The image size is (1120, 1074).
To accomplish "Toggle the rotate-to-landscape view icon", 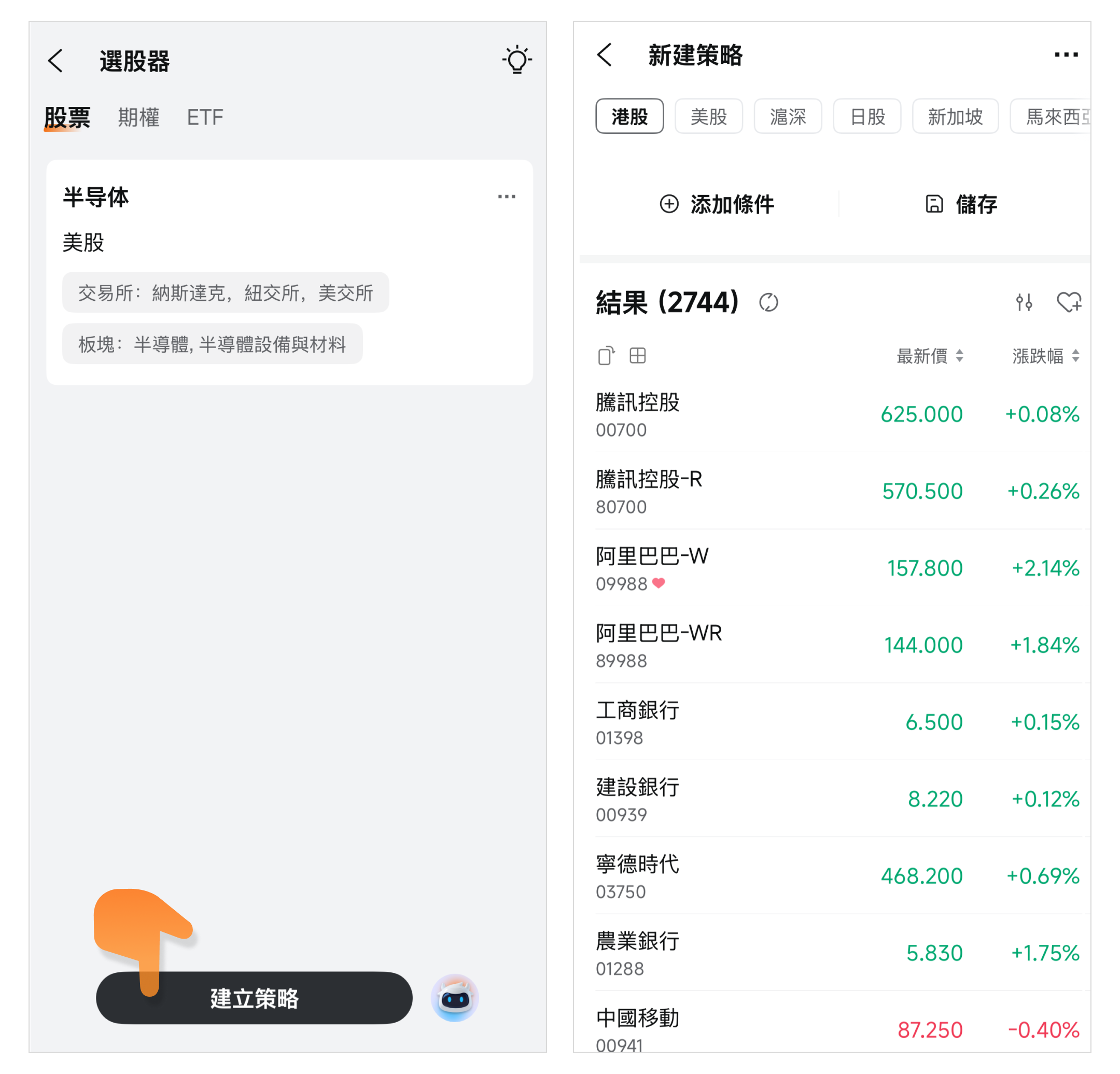I will [x=606, y=356].
